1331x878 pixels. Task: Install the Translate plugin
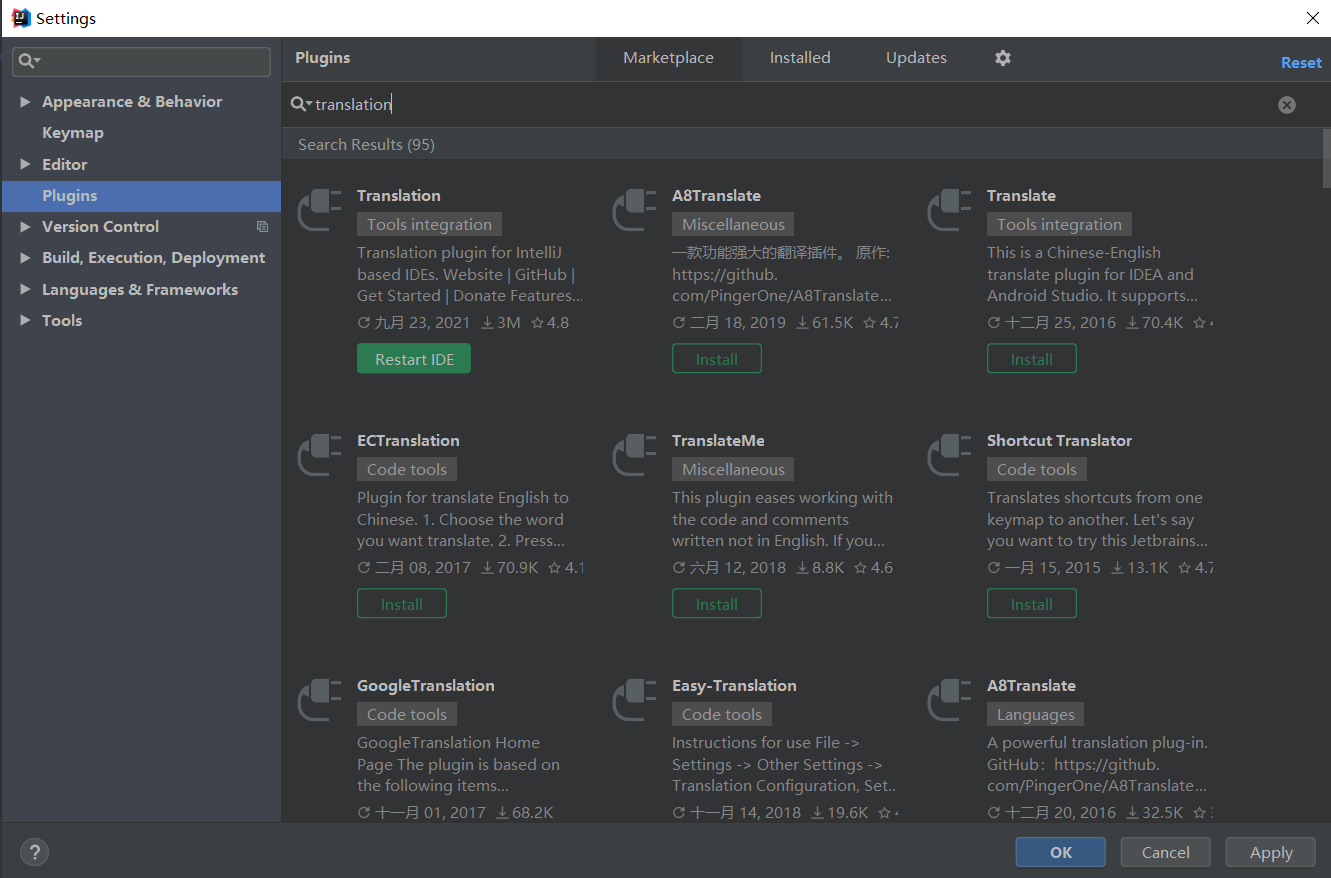(1032, 359)
